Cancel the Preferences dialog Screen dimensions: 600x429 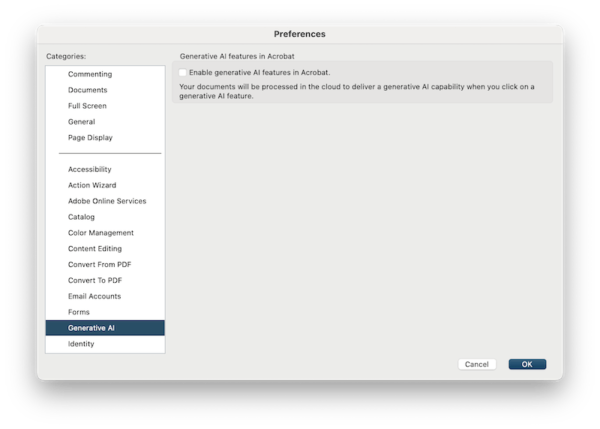[x=477, y=364]
